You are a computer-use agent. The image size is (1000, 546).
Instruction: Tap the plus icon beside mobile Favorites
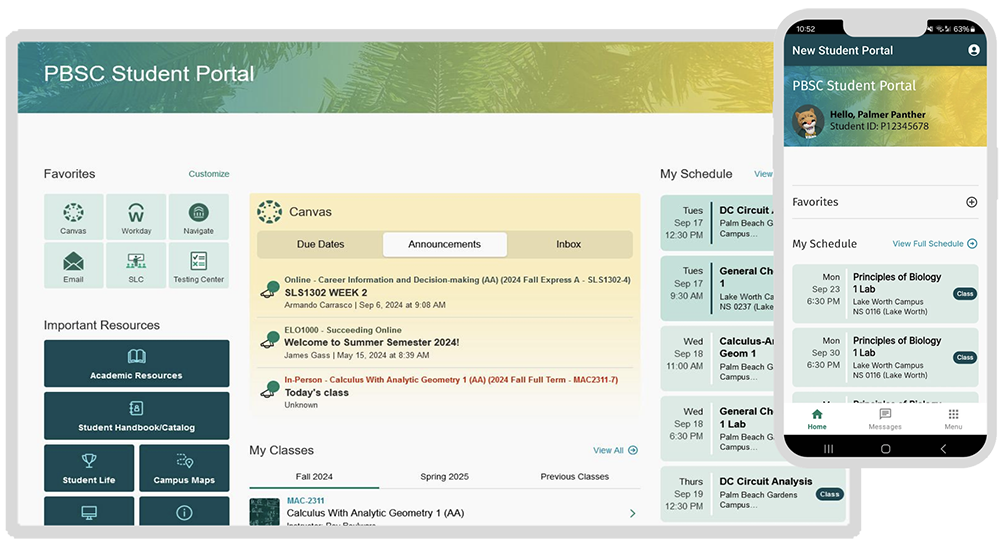[971, 202]
